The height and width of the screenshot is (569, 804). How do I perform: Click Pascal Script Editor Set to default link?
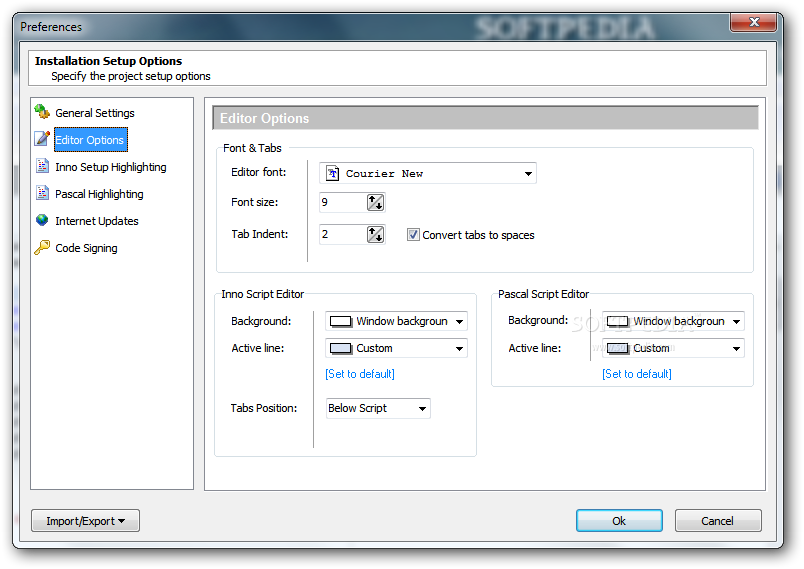[x=637, y=374]
